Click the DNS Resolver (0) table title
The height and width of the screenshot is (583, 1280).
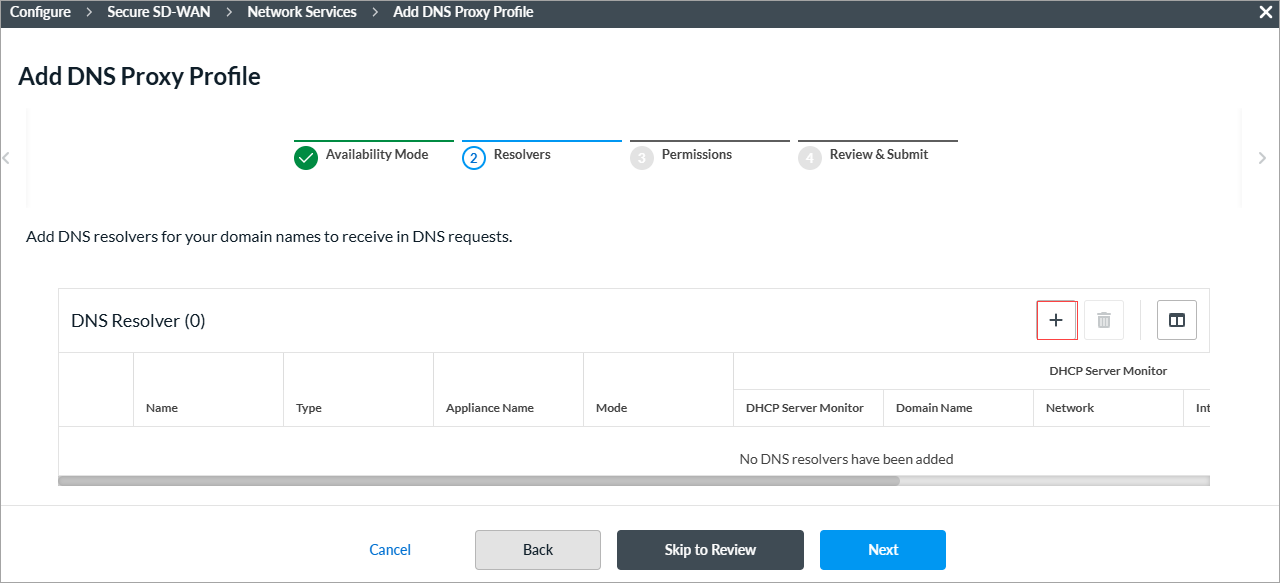(138, 321)
